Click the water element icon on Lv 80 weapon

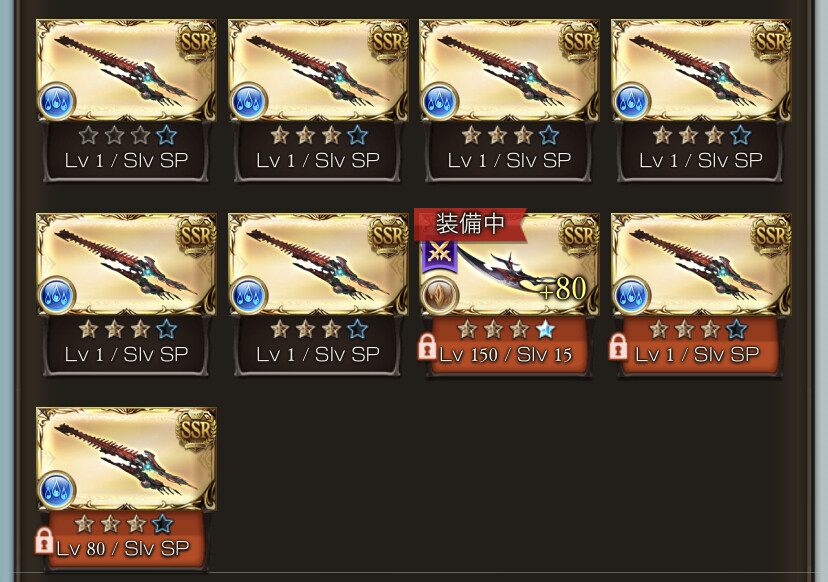tap(57, 489)
